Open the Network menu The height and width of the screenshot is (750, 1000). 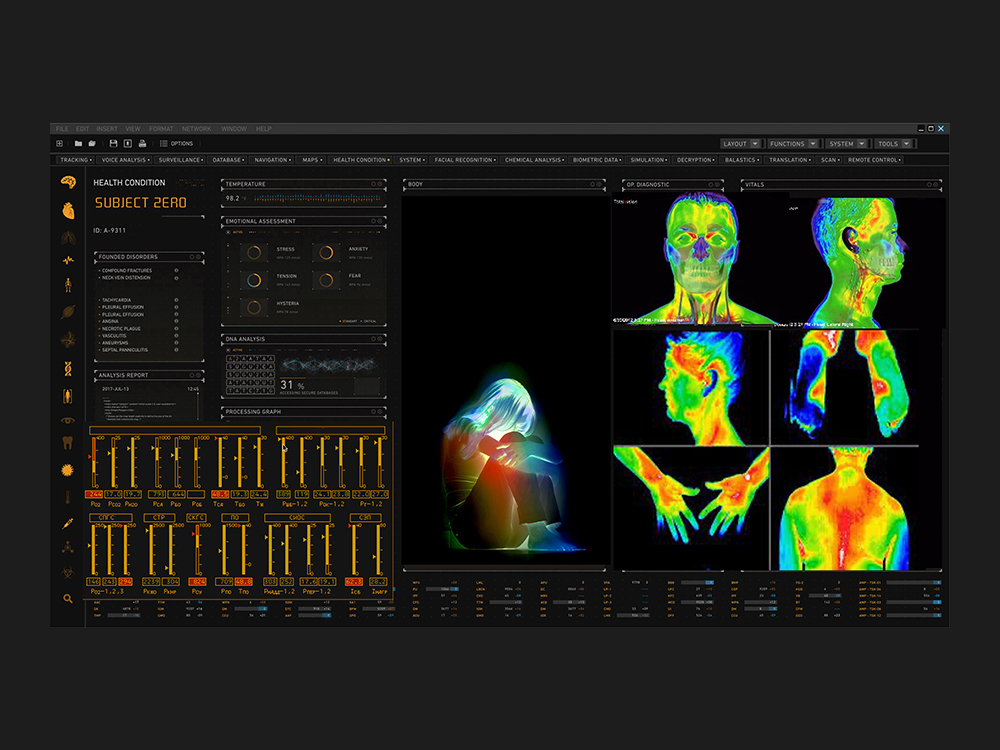click(x=196, y=129)
